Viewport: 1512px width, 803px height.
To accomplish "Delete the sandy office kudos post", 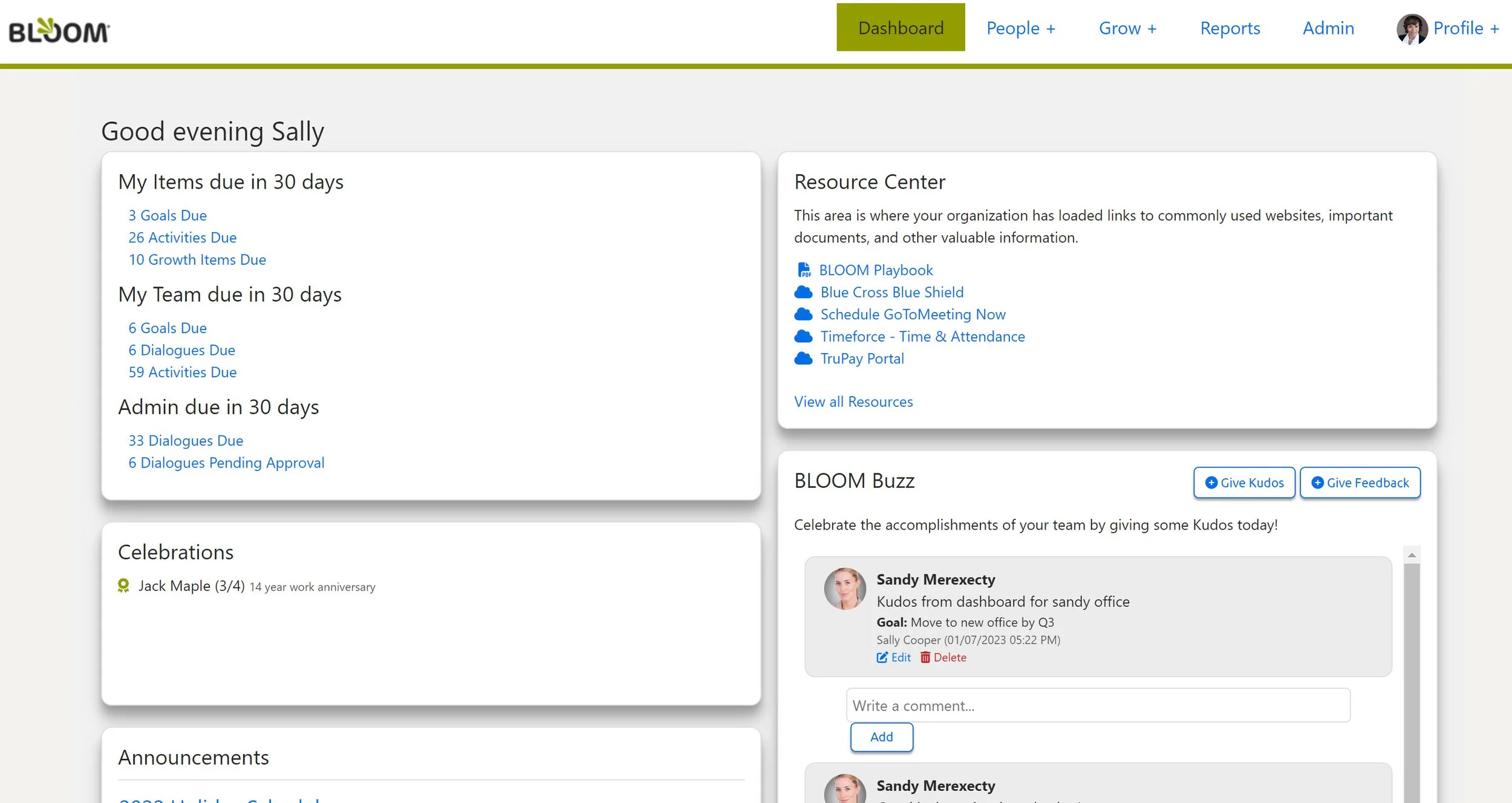I will (x=943, y=657).
